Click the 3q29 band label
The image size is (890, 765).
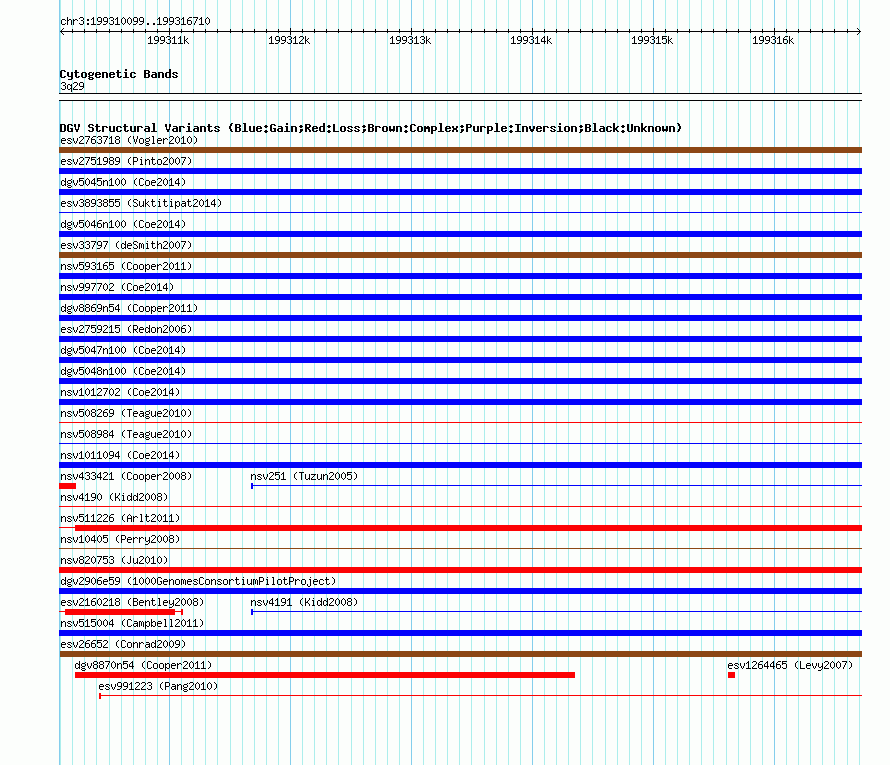click(x=72, y=86)
